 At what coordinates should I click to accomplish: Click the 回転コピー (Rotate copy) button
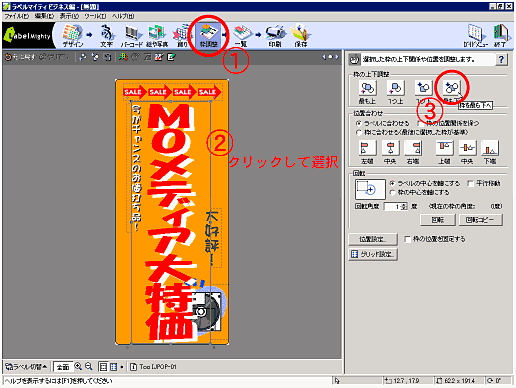481,220
